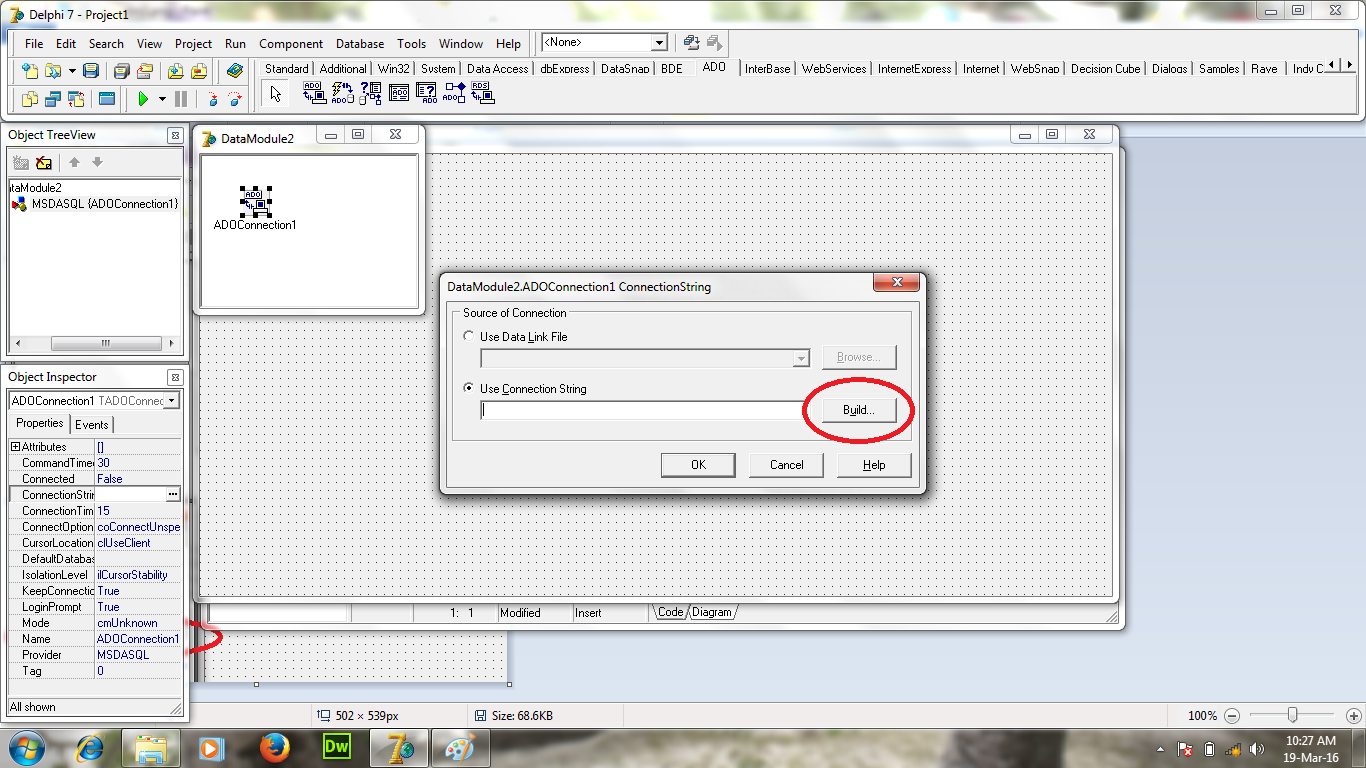The image size is (1366, 768).
Task: Click the Pause debug icon
Action: tap(181, 99)
